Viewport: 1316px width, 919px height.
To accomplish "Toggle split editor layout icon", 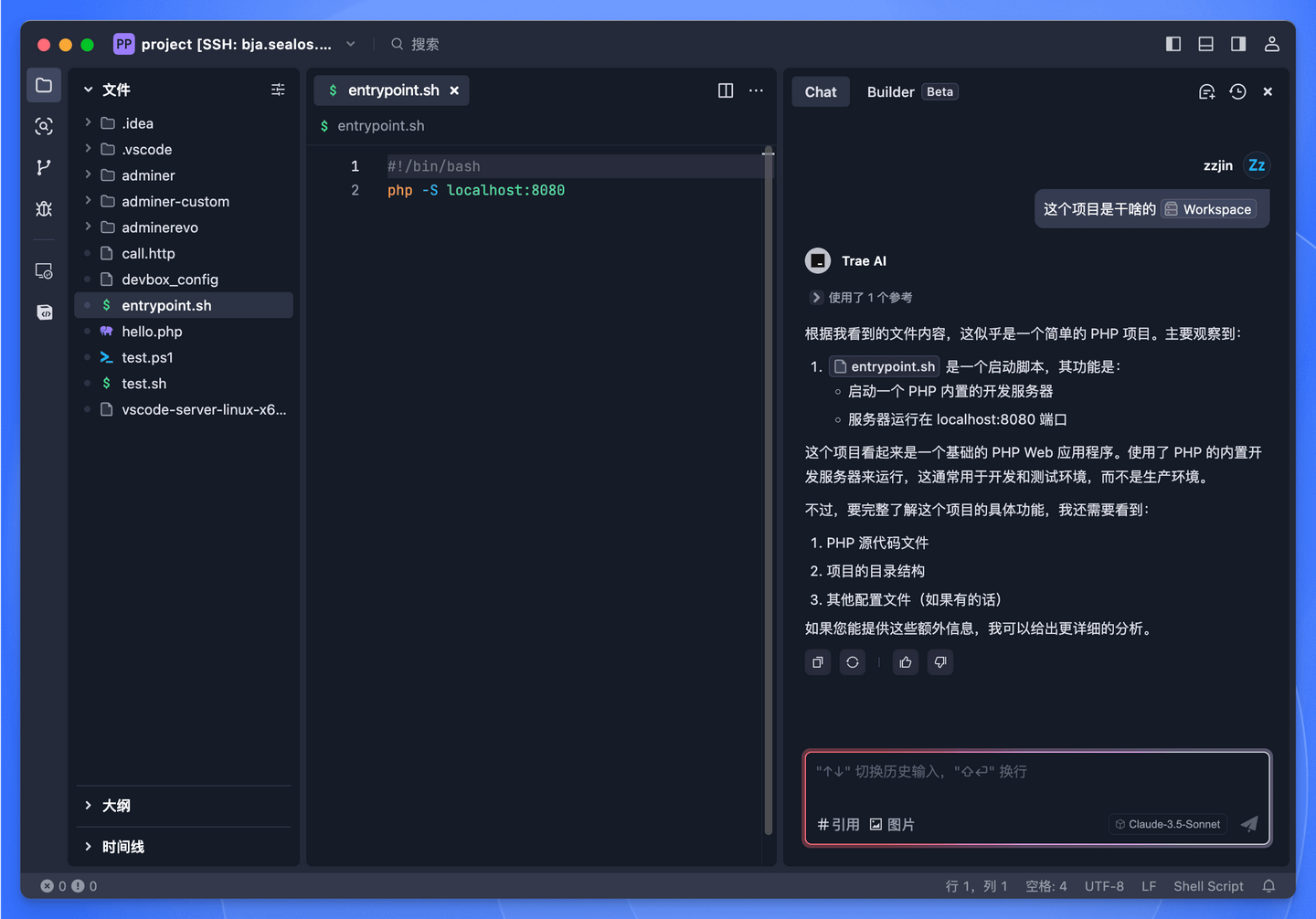I will tap(725, 90).
